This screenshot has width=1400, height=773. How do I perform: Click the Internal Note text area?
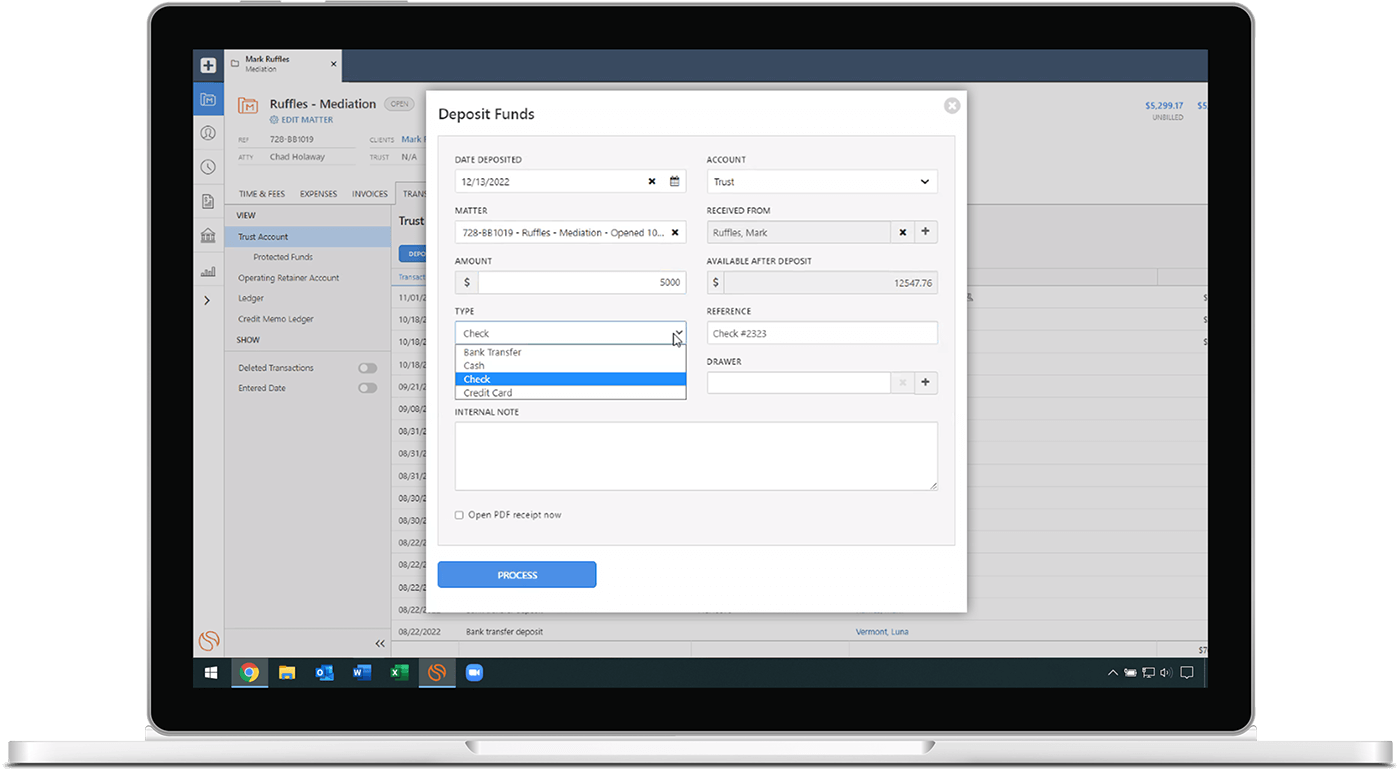point(696,456)
